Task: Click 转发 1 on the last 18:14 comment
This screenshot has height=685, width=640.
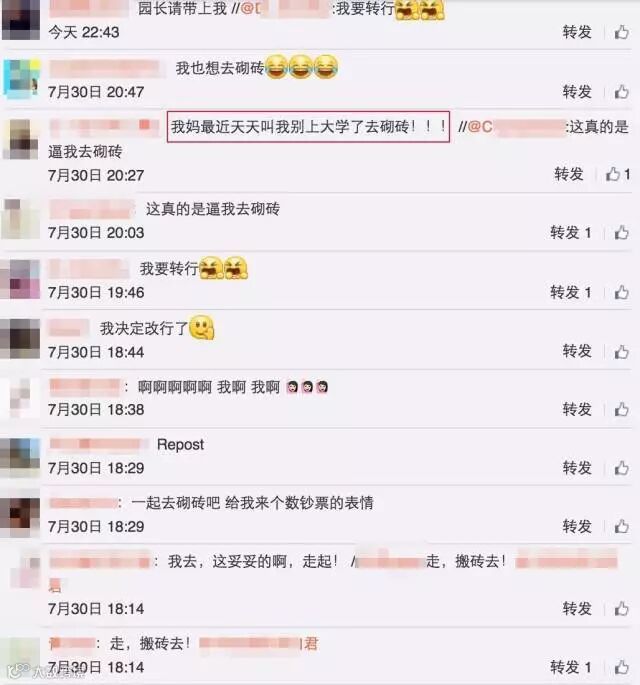Action: tap(571, 668)
